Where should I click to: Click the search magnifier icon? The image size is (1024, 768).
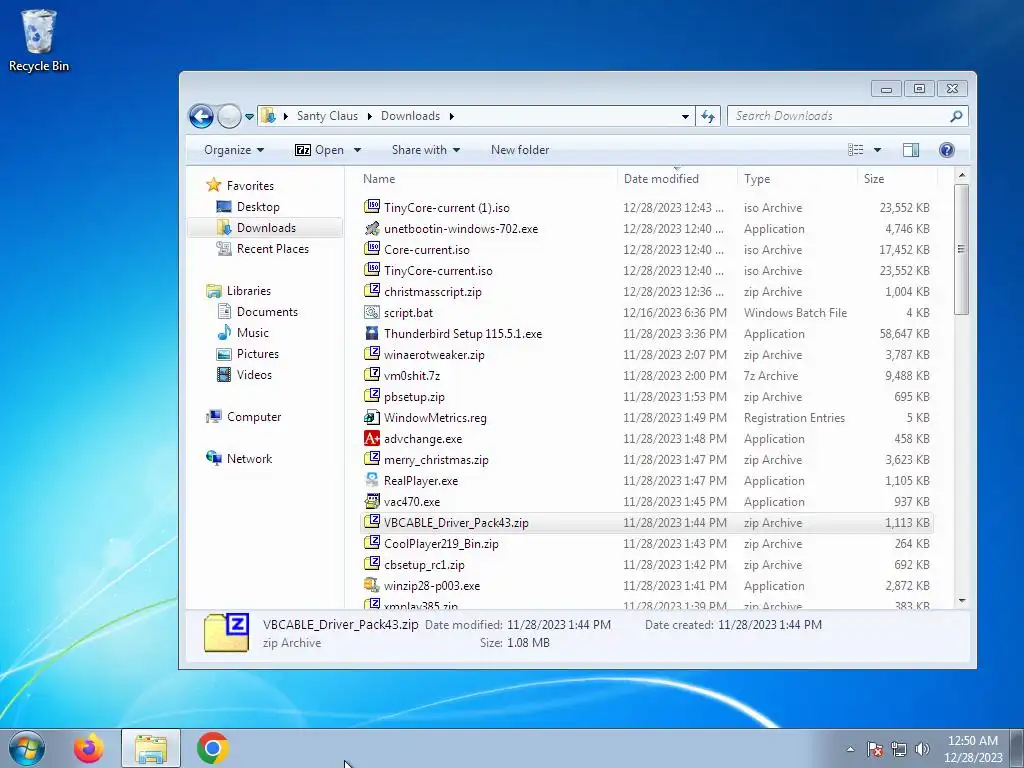(956, 116)
